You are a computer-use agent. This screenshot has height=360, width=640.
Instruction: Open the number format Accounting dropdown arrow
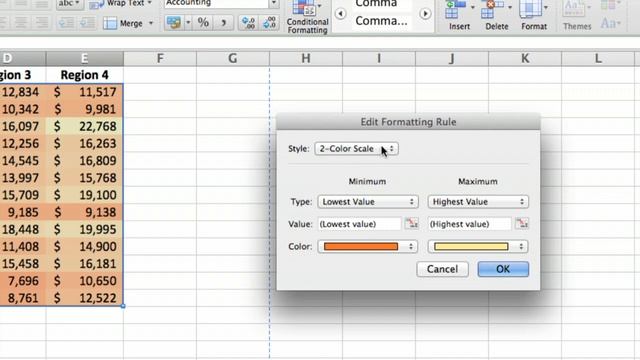click(274, 3)
